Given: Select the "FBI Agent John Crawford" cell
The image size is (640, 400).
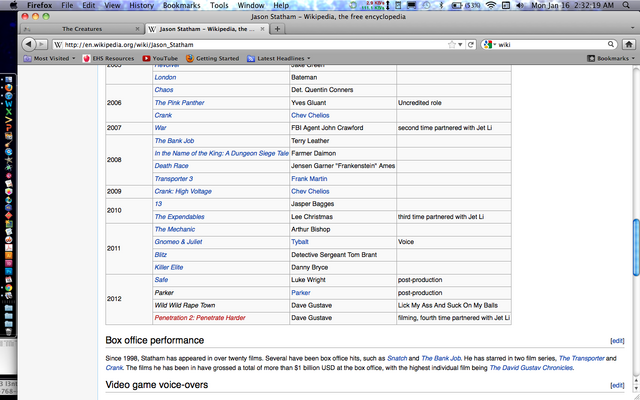Looking at the screenshot, I should (x=342, y=128).
